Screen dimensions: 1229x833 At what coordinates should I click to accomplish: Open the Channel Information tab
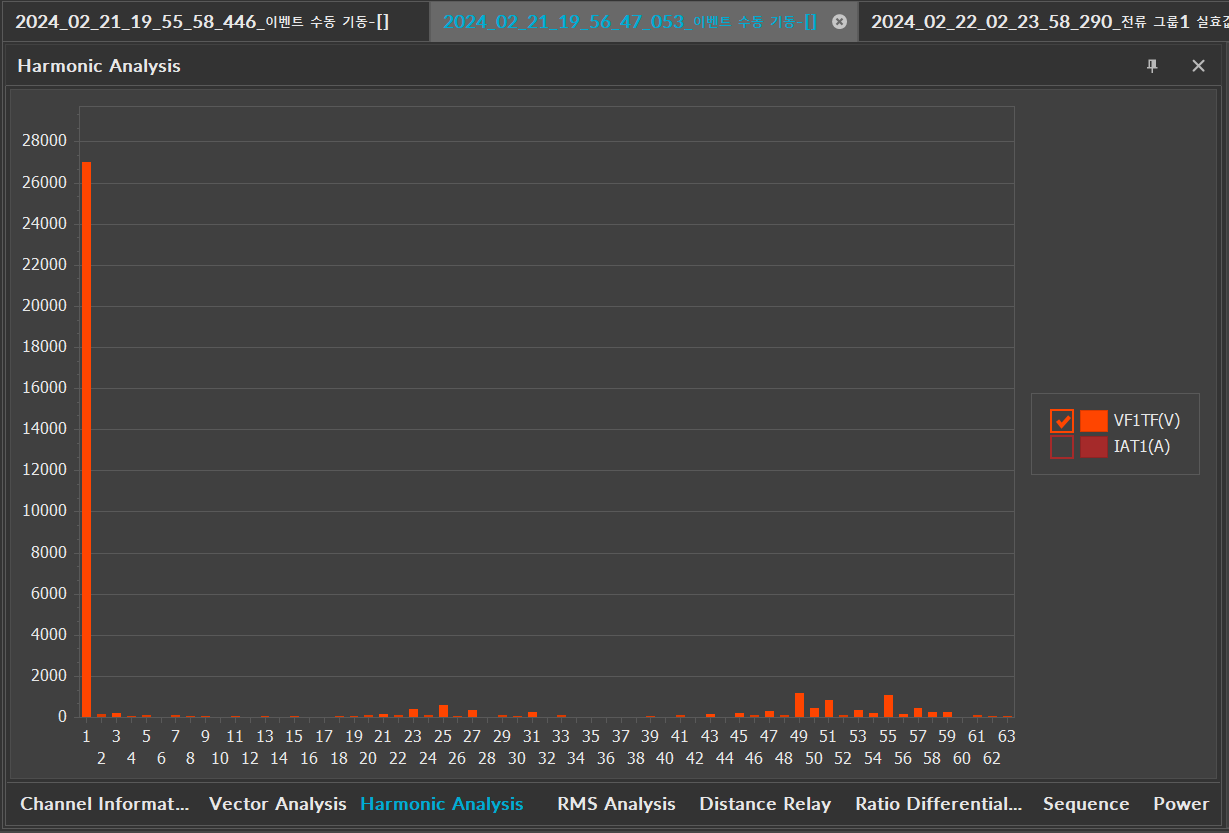click(104, 804)
